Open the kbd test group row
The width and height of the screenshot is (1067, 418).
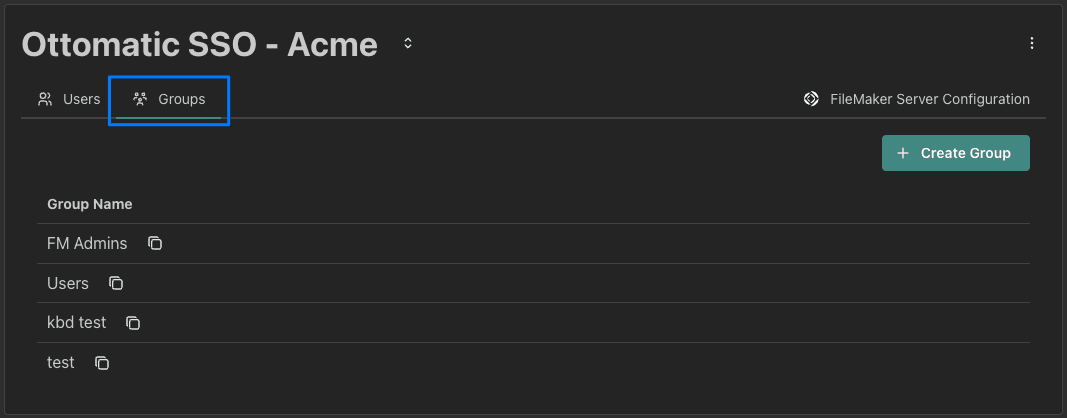coord(78,323)
